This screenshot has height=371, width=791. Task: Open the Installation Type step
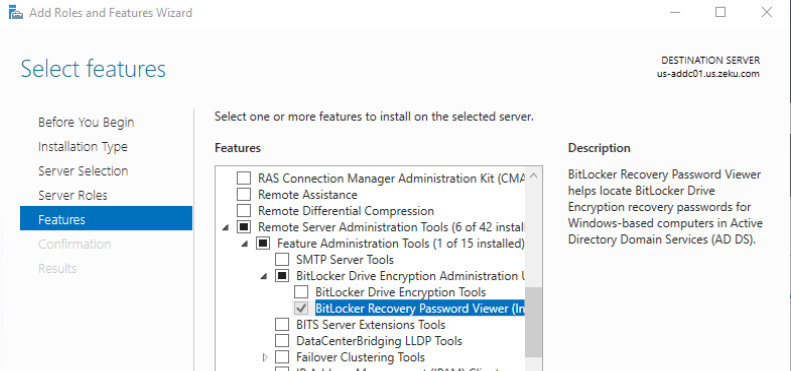(x=83, y=146)
